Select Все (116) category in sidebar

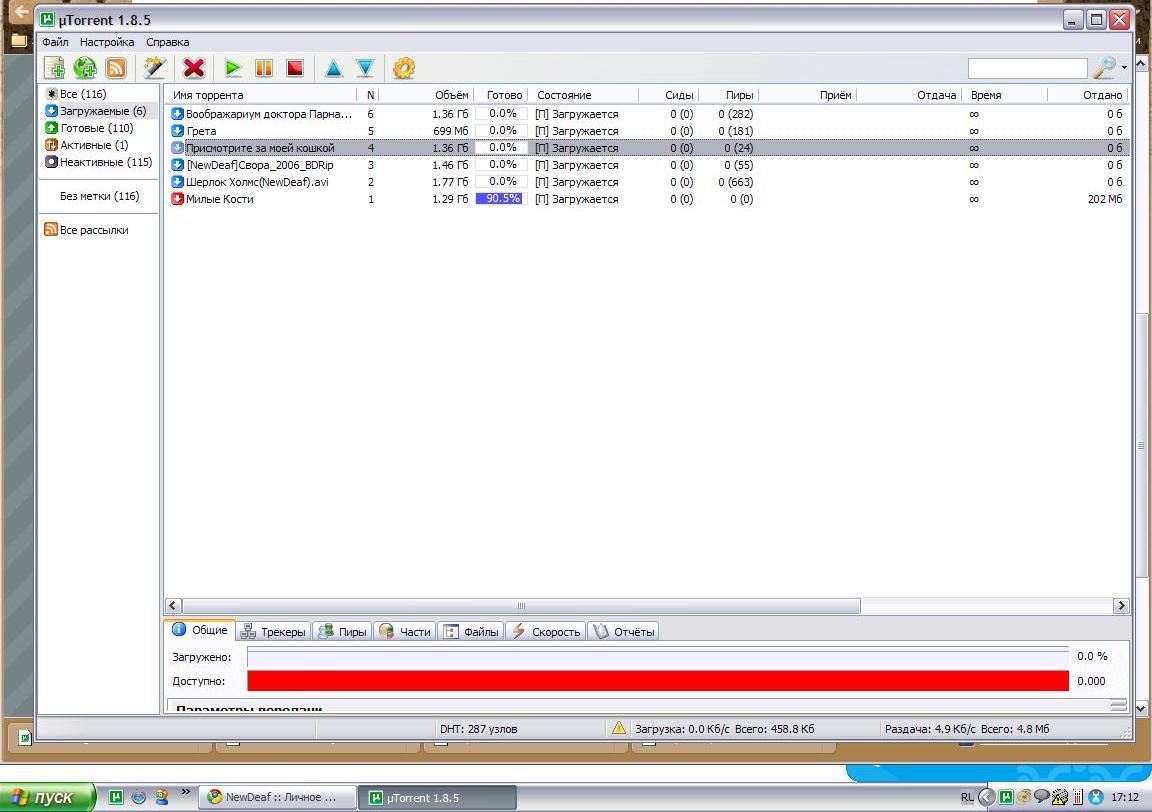click(x=82, y=94)
